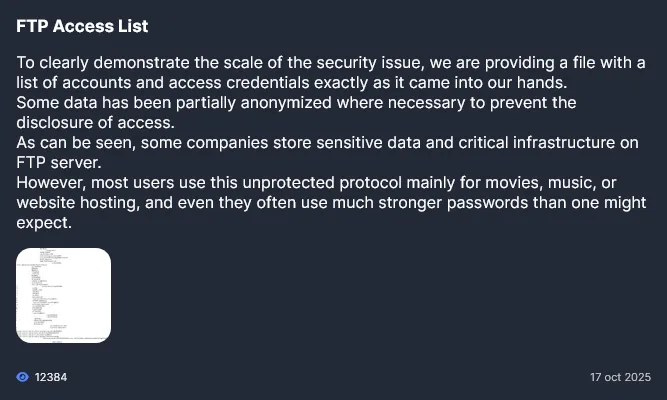The width and height of the screenshot is (667, 400).
Task: Click the eye views icon
Action: coord(23,377)
